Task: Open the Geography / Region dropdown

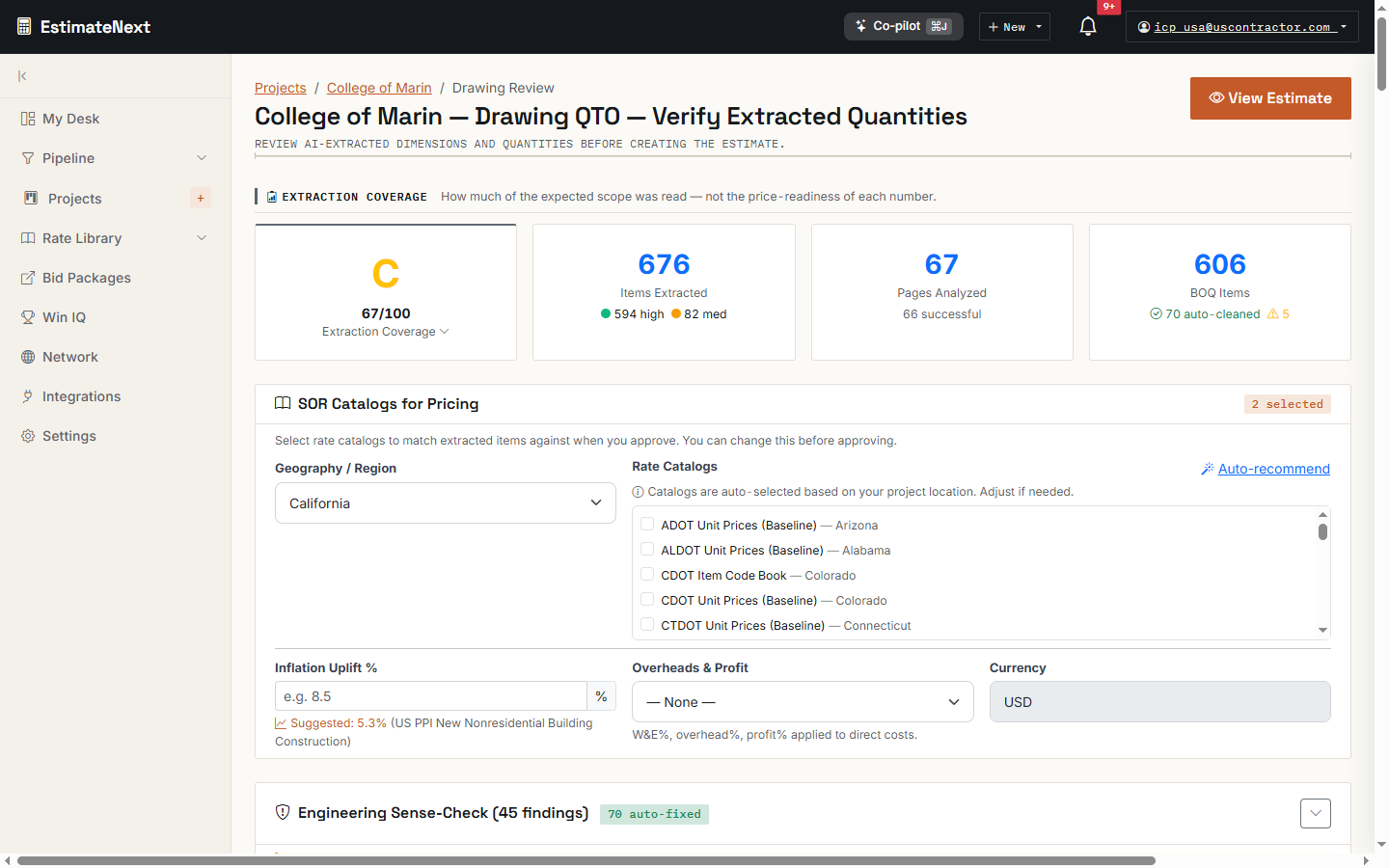Action: click(x=446, y=503)
